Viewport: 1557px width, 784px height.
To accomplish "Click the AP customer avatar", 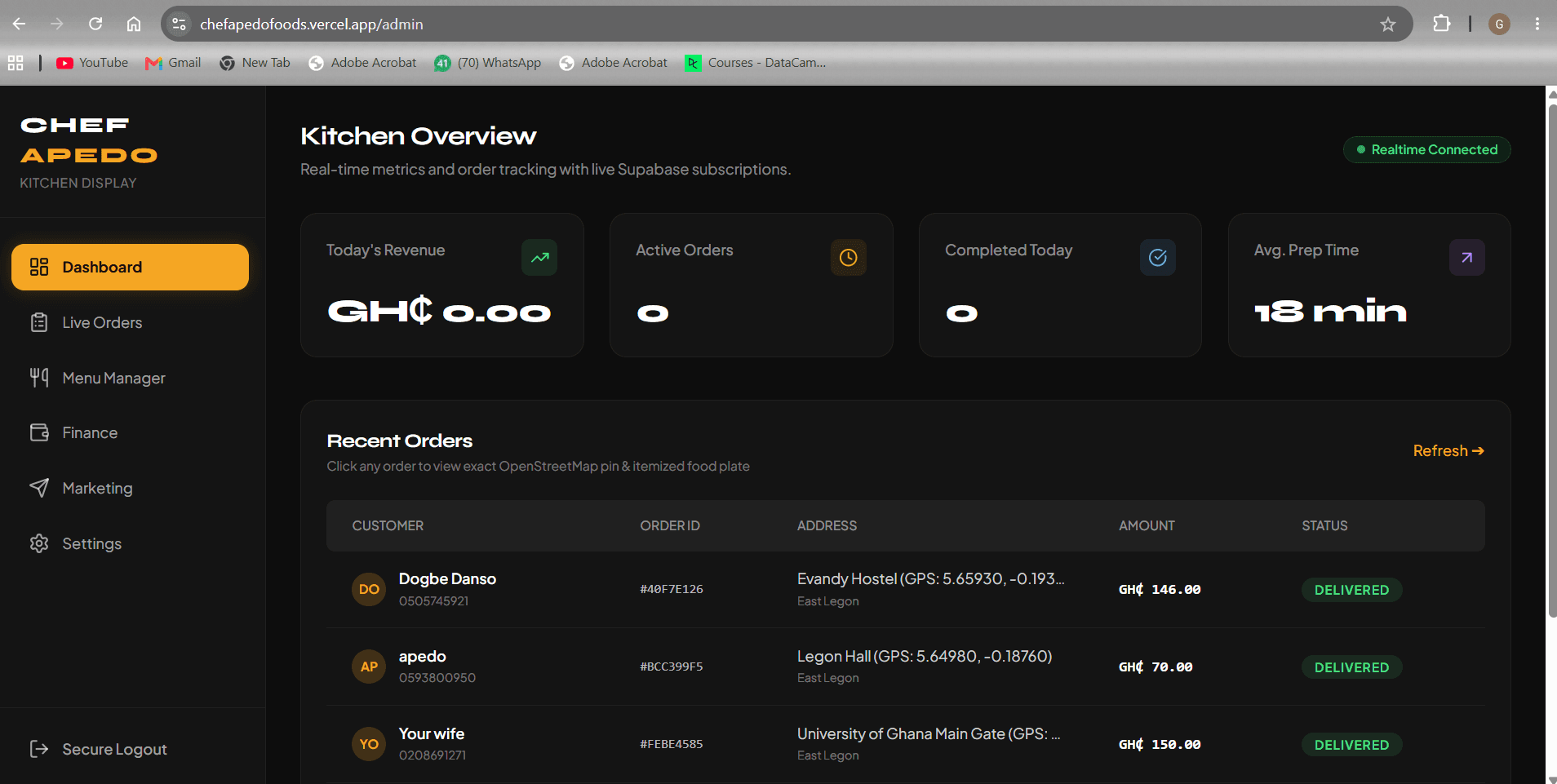I will point(369,667).
